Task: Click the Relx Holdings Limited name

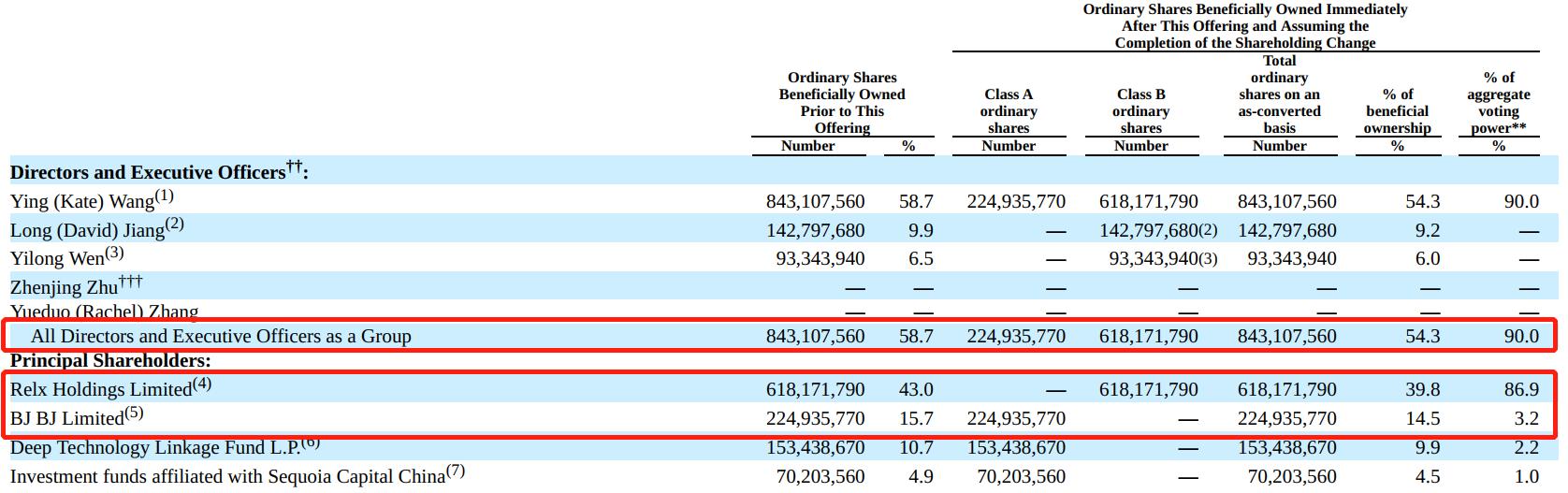Action: coord(101,389)
